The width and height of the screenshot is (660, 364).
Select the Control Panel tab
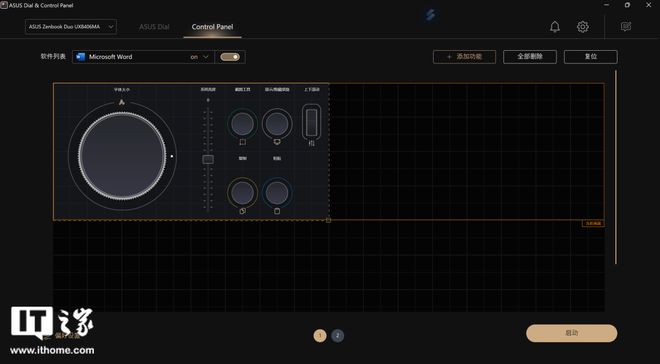[212, 27]
